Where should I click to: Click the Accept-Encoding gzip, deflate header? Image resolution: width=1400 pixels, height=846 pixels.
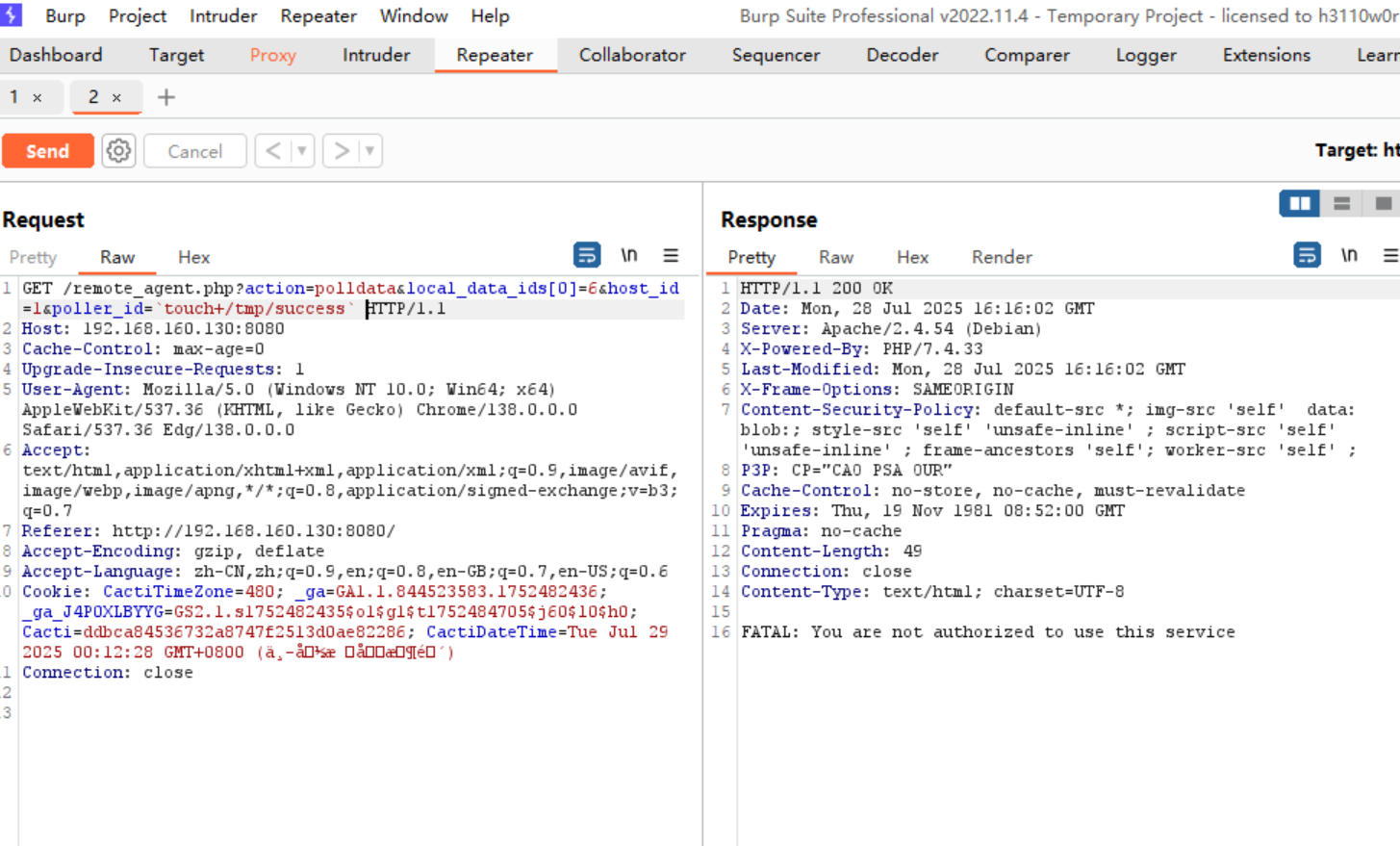coord(173,551)
